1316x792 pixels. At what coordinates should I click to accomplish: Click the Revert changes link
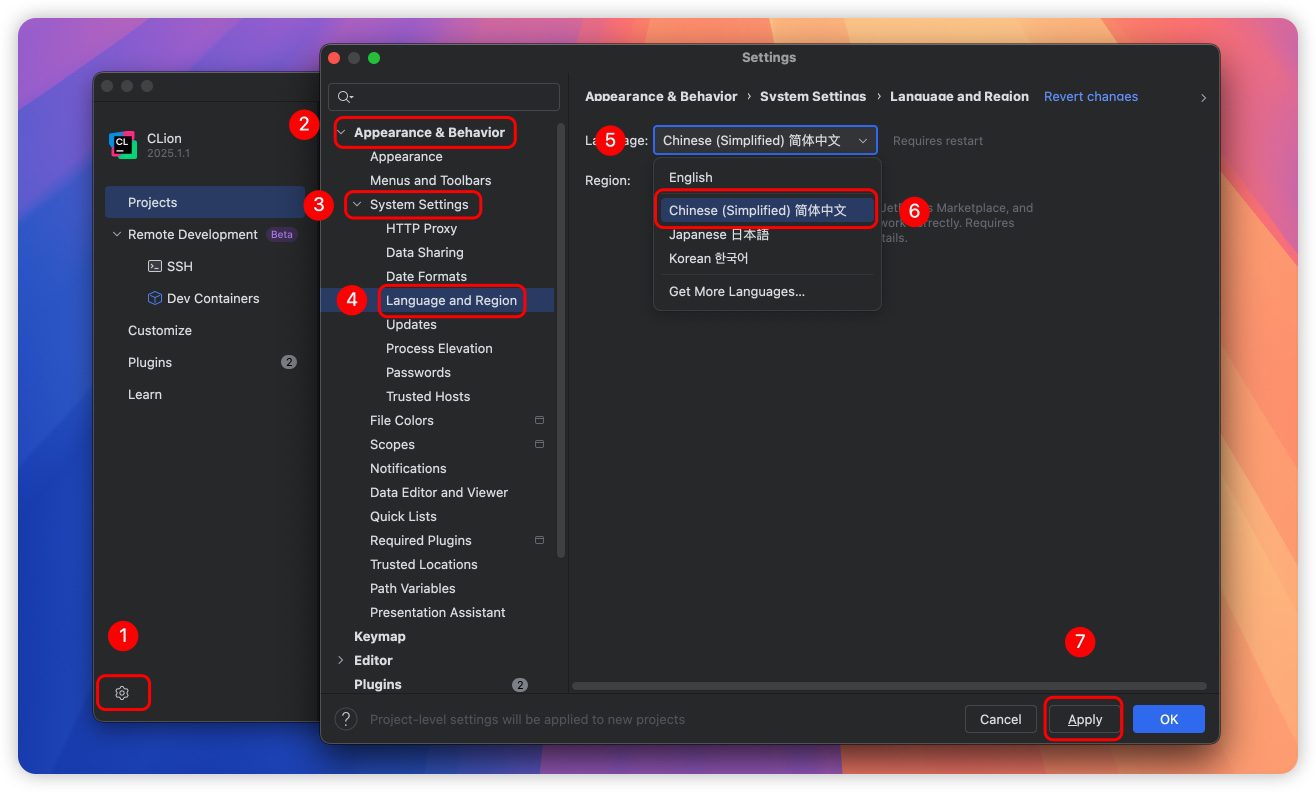(1090, 97)
